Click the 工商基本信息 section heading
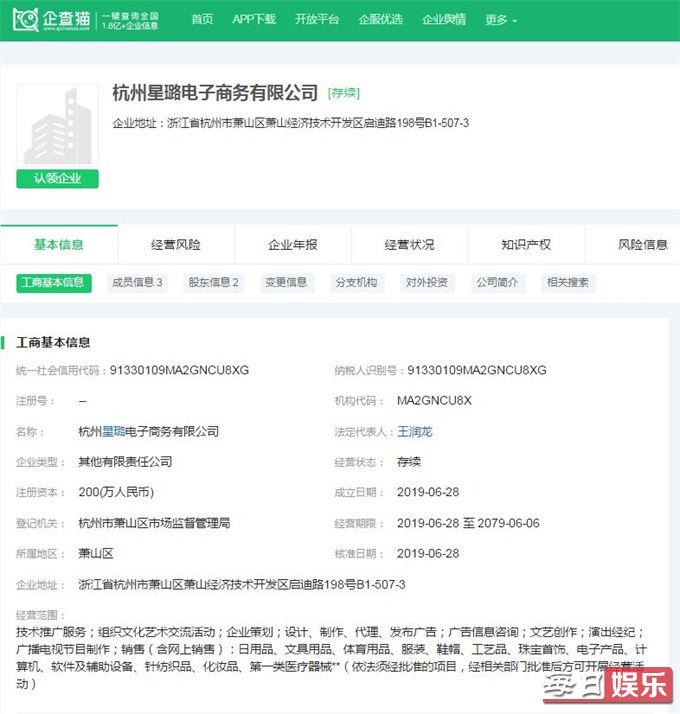 (53, 342)
